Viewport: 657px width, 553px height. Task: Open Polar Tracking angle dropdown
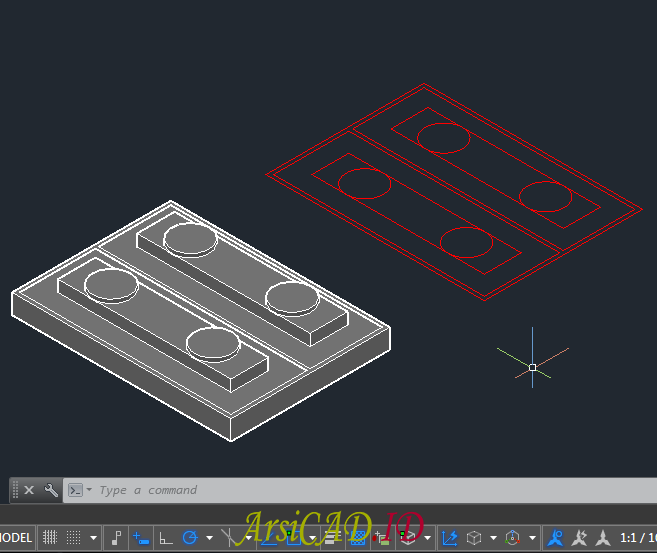[x=210, y=537]
